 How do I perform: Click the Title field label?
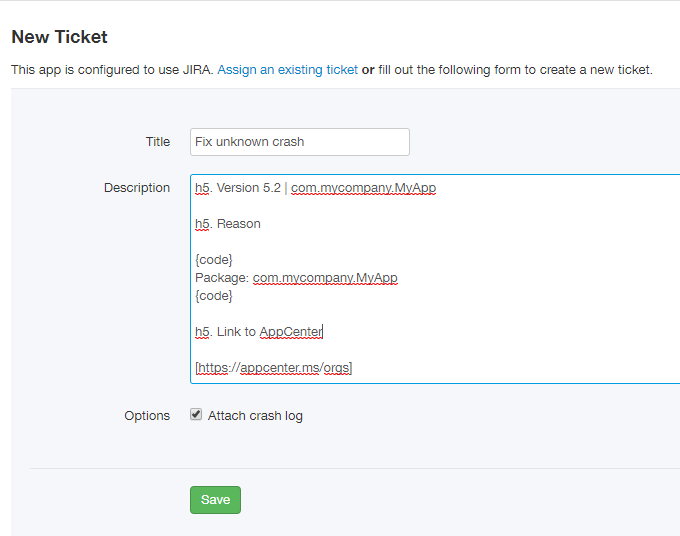tap(157, 142)
